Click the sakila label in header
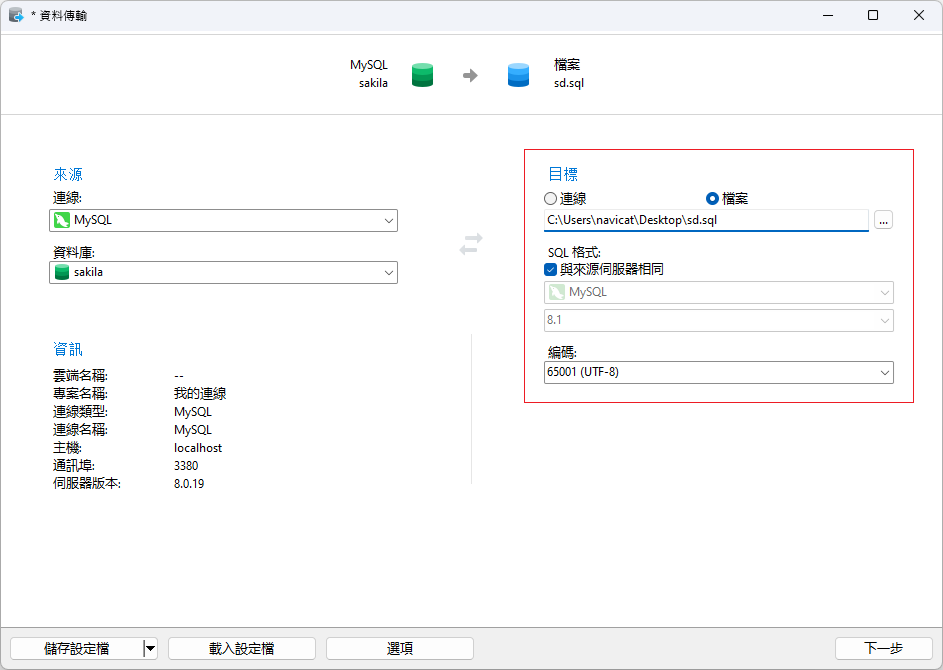The width and height of the screenshot is (943, 670). 373,83
